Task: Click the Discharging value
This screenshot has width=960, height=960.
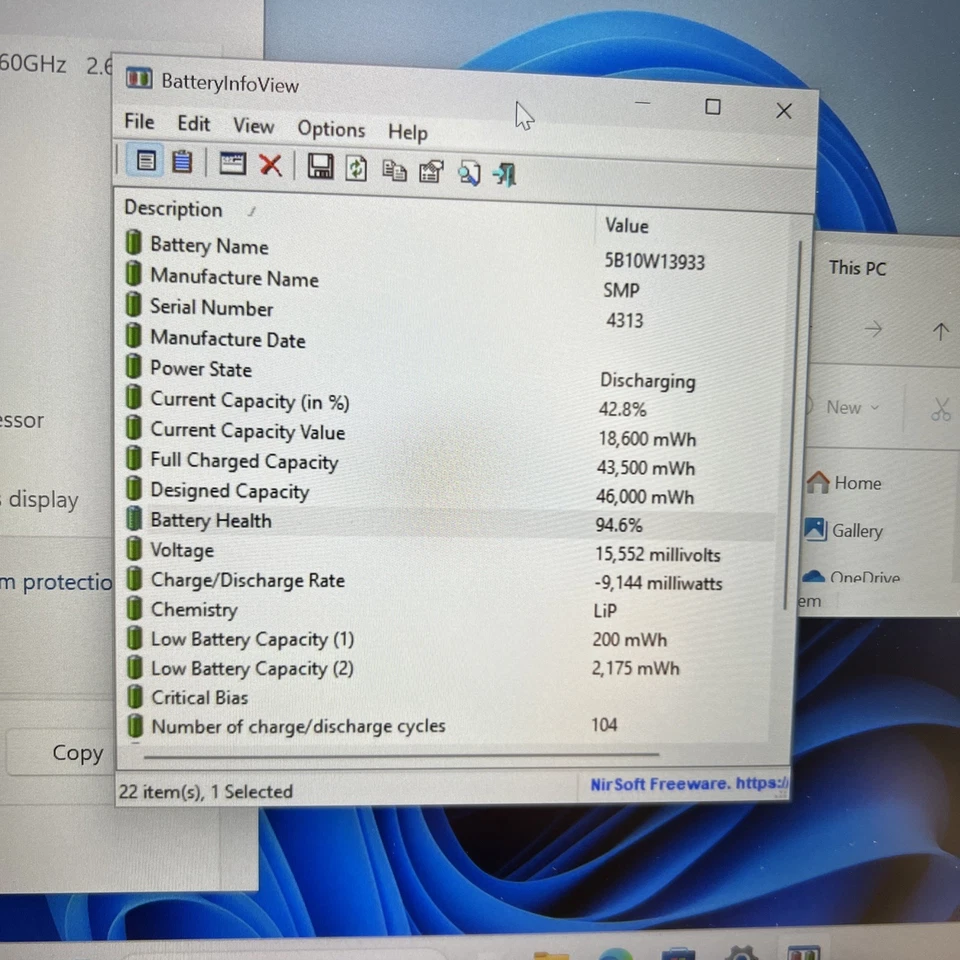Action: click(648, 381)
